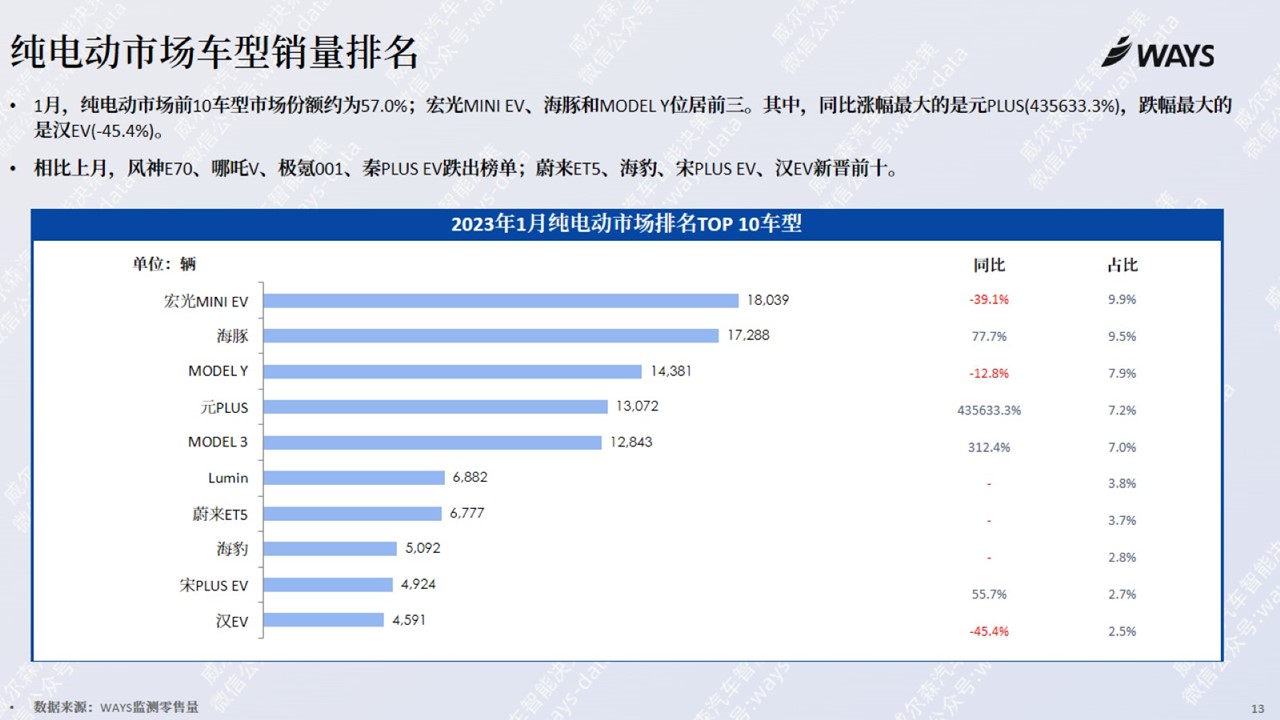Click the 元PLUS row label
This screenshot has width=1280, height=720.
pyautogui.click(x=224, y=407)
